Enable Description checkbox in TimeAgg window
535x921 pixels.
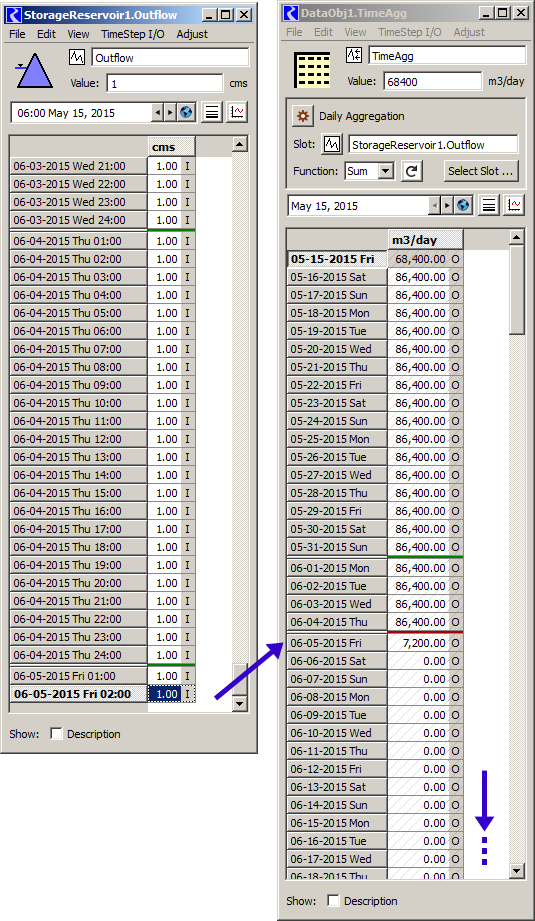tap(333, 900)
